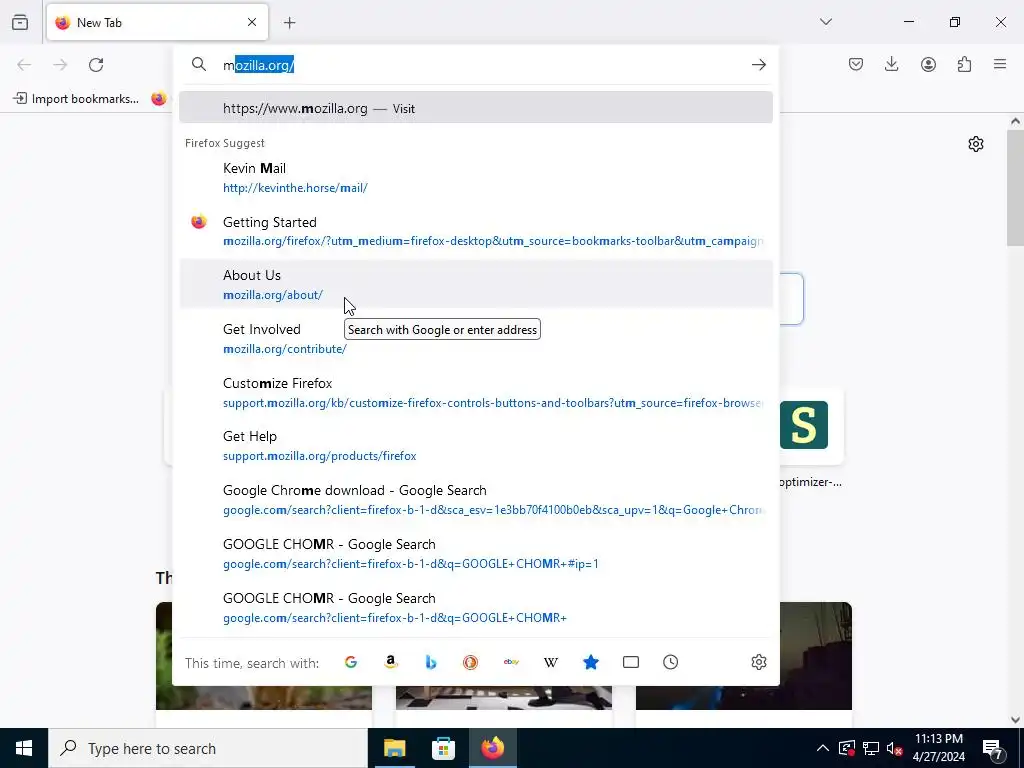Click the muted volume tray icon
This screenshot has width=1024, height=768.
coord(895,748)
